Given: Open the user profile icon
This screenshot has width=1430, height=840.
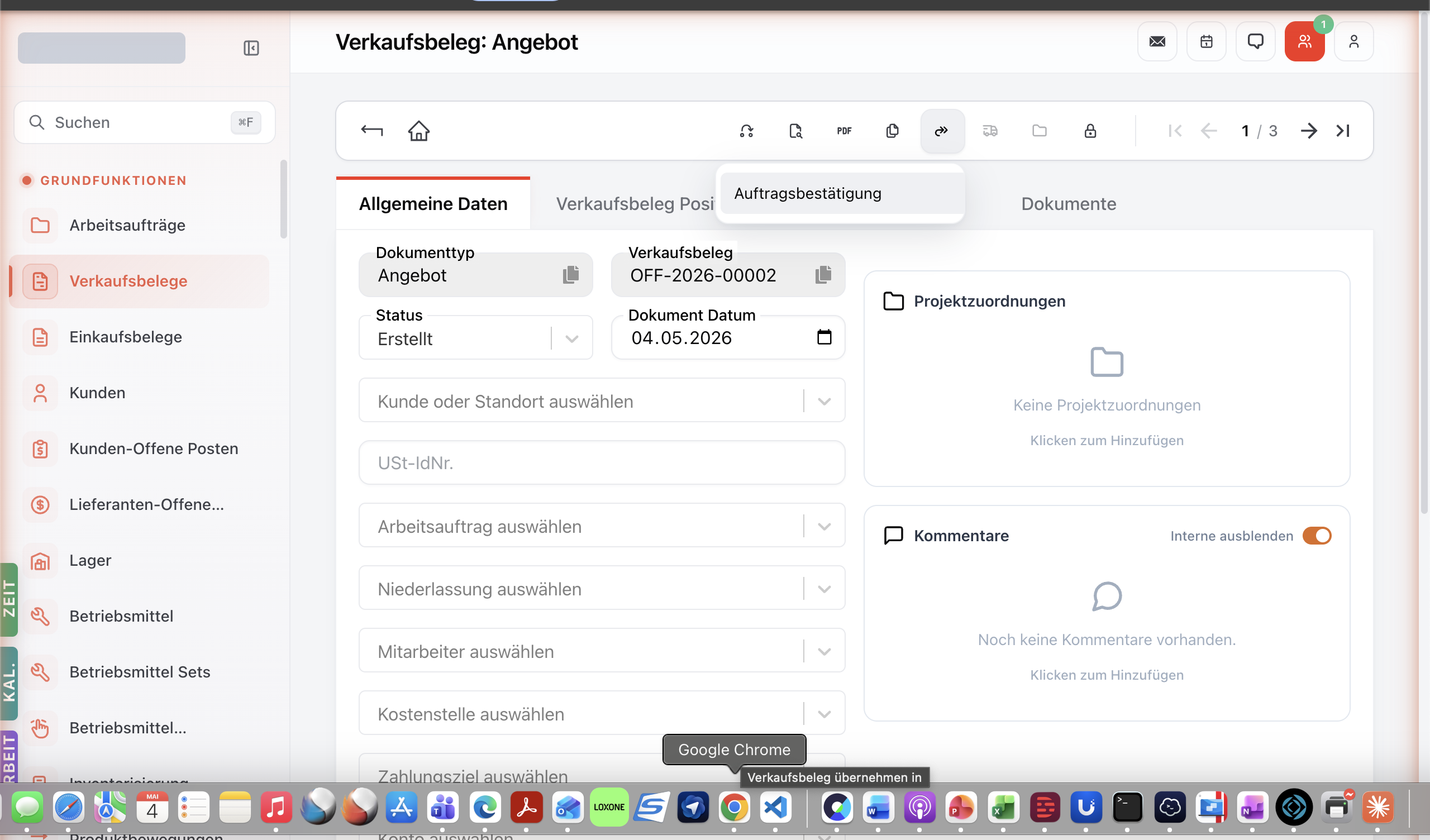Looking at the screenshot, I should 1353,41.
